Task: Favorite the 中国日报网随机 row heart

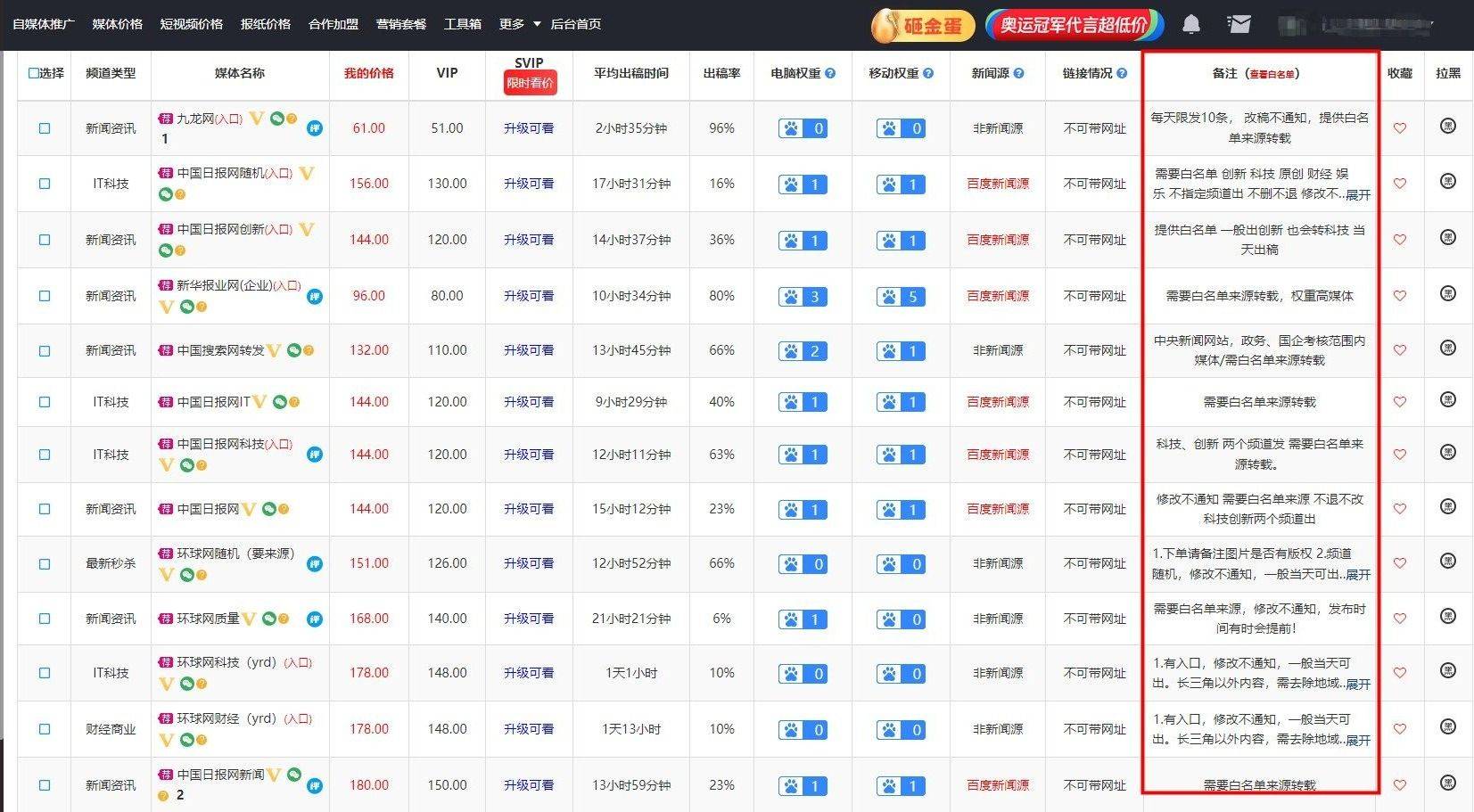Action: 1399,184
